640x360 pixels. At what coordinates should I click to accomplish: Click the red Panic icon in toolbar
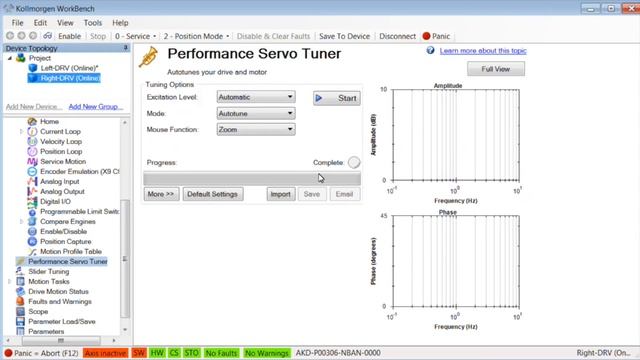click(426, 36)
